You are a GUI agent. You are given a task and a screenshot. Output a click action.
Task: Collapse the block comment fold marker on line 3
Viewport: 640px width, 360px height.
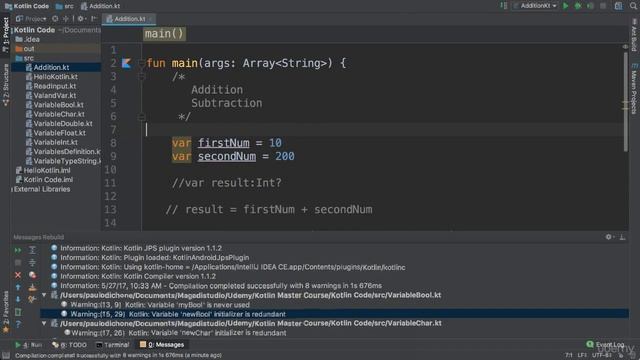(142, 76)
